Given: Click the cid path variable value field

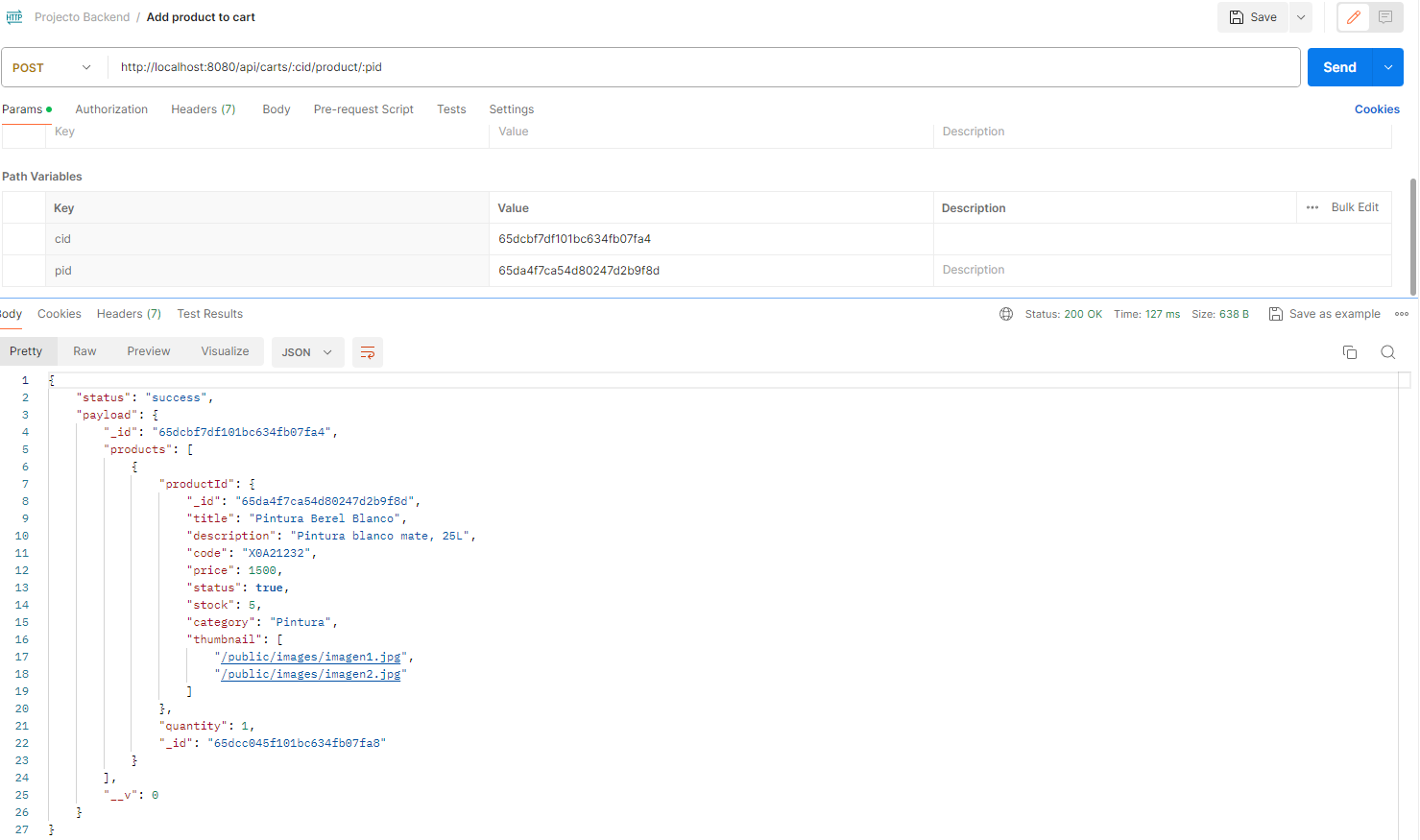Looking at the screenshot, I should [x=672, y=238].
